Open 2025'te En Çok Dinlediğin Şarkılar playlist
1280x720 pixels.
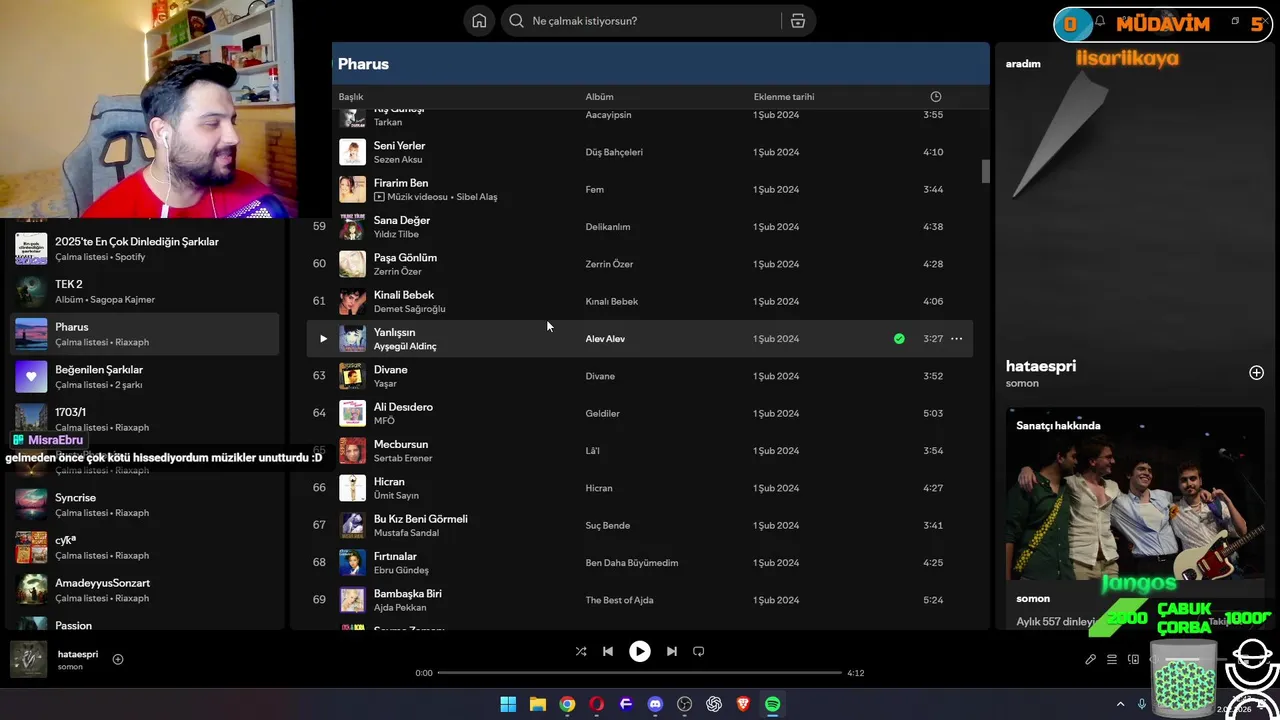coord(145,249)
